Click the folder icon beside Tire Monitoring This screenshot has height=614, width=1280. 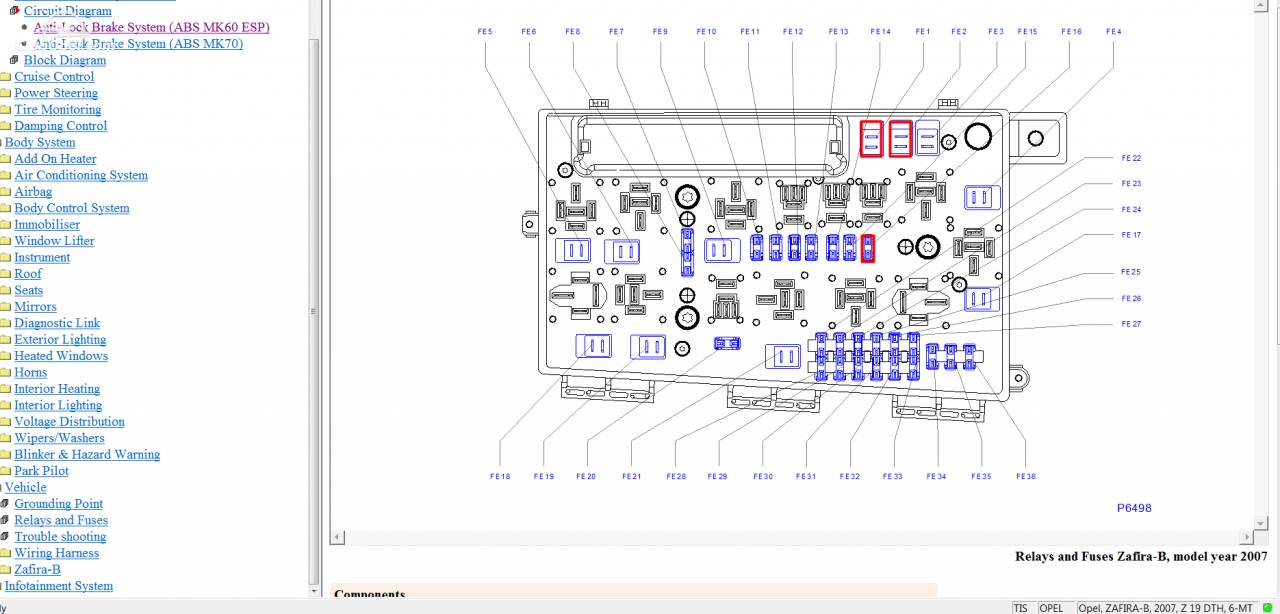click(x=5, y=110)
